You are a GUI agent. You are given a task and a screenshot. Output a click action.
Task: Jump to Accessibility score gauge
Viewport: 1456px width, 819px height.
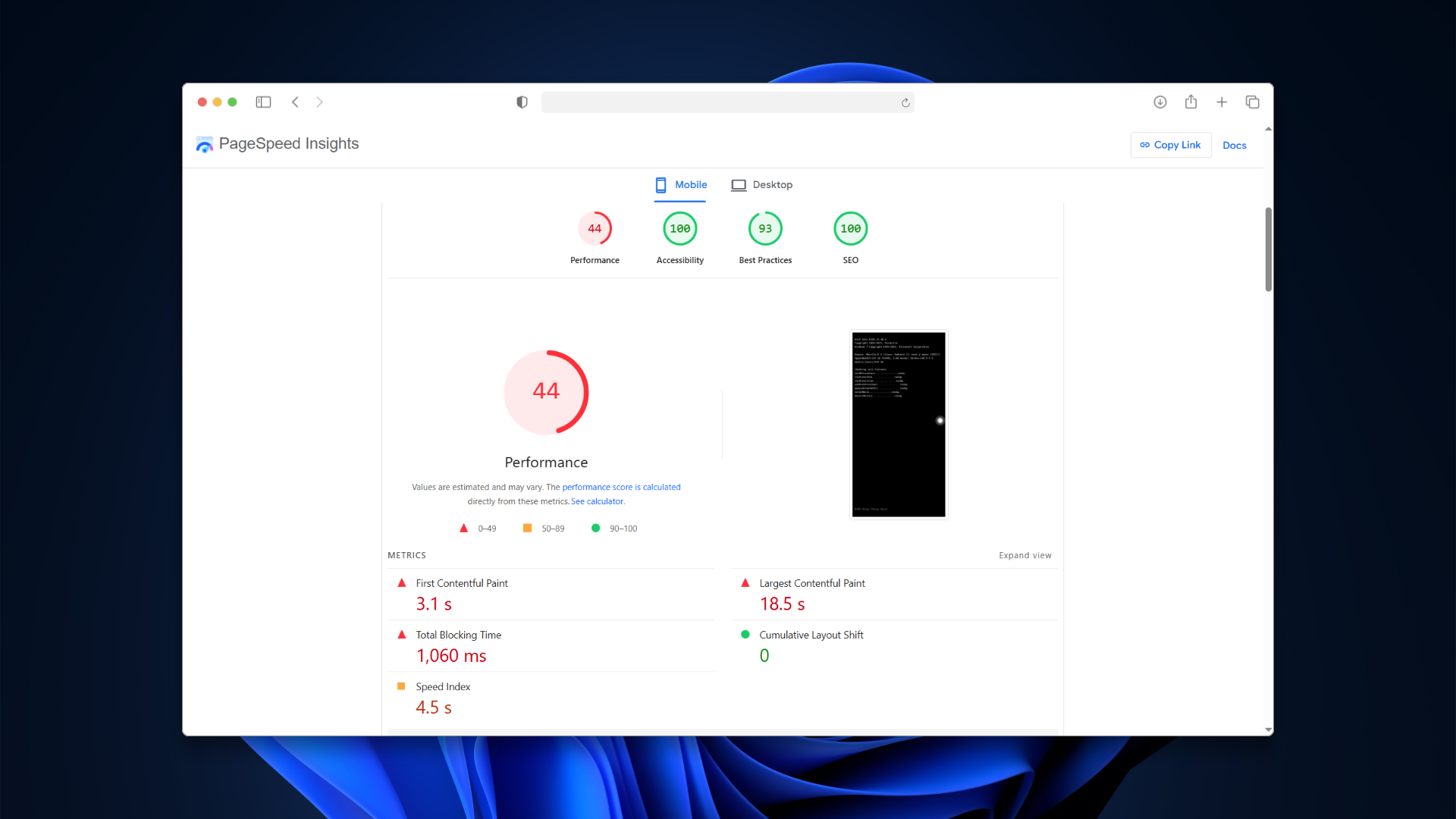pos(679,228)
